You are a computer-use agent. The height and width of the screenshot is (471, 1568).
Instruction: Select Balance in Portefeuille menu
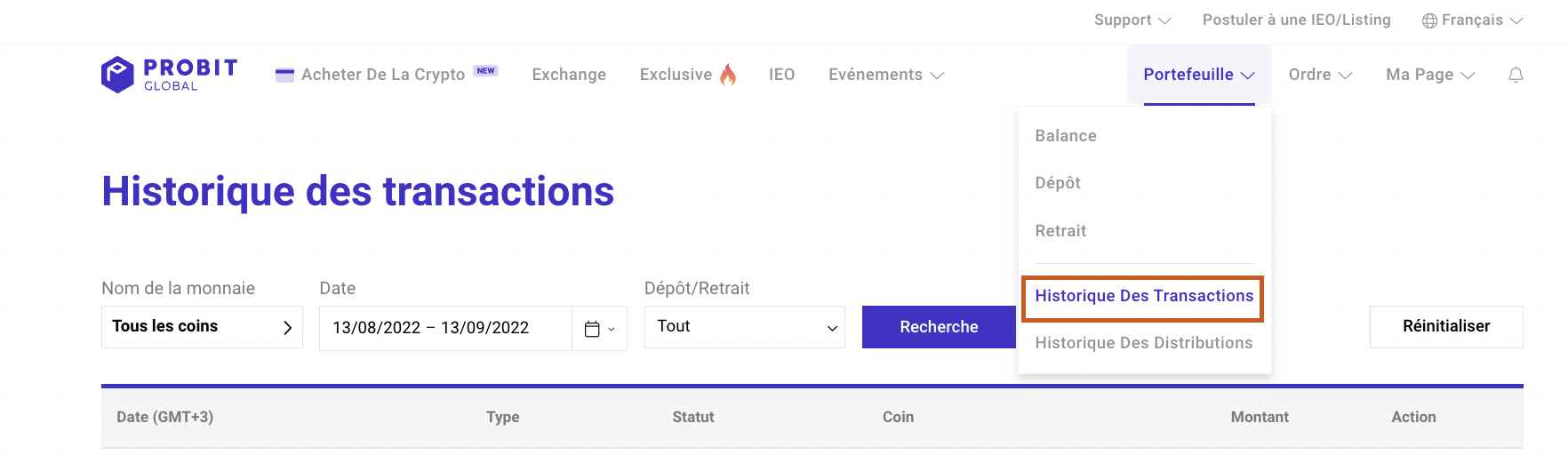(x=1065, y=136)
